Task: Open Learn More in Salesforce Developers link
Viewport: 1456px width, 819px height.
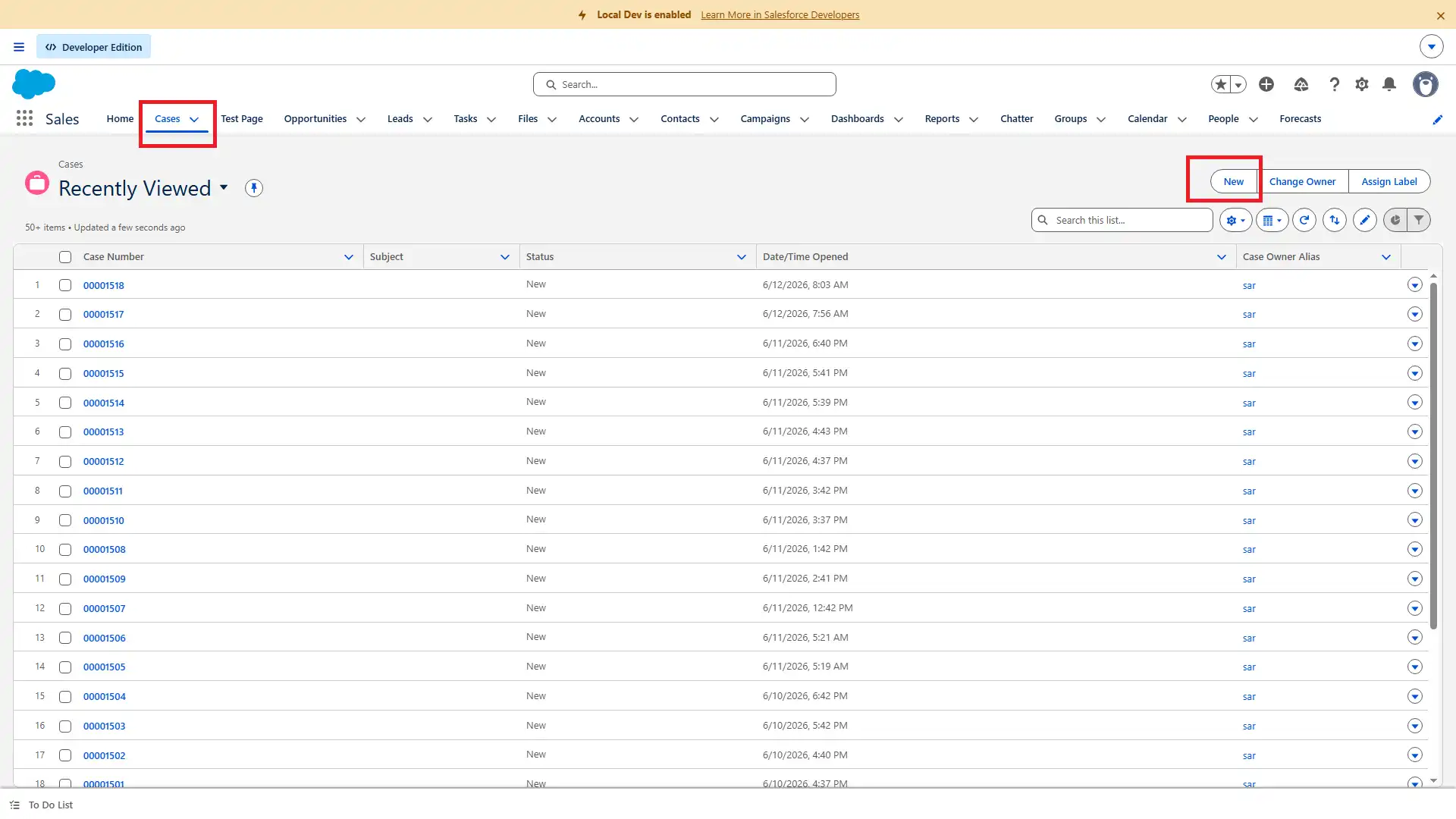Action: point(780,15)
